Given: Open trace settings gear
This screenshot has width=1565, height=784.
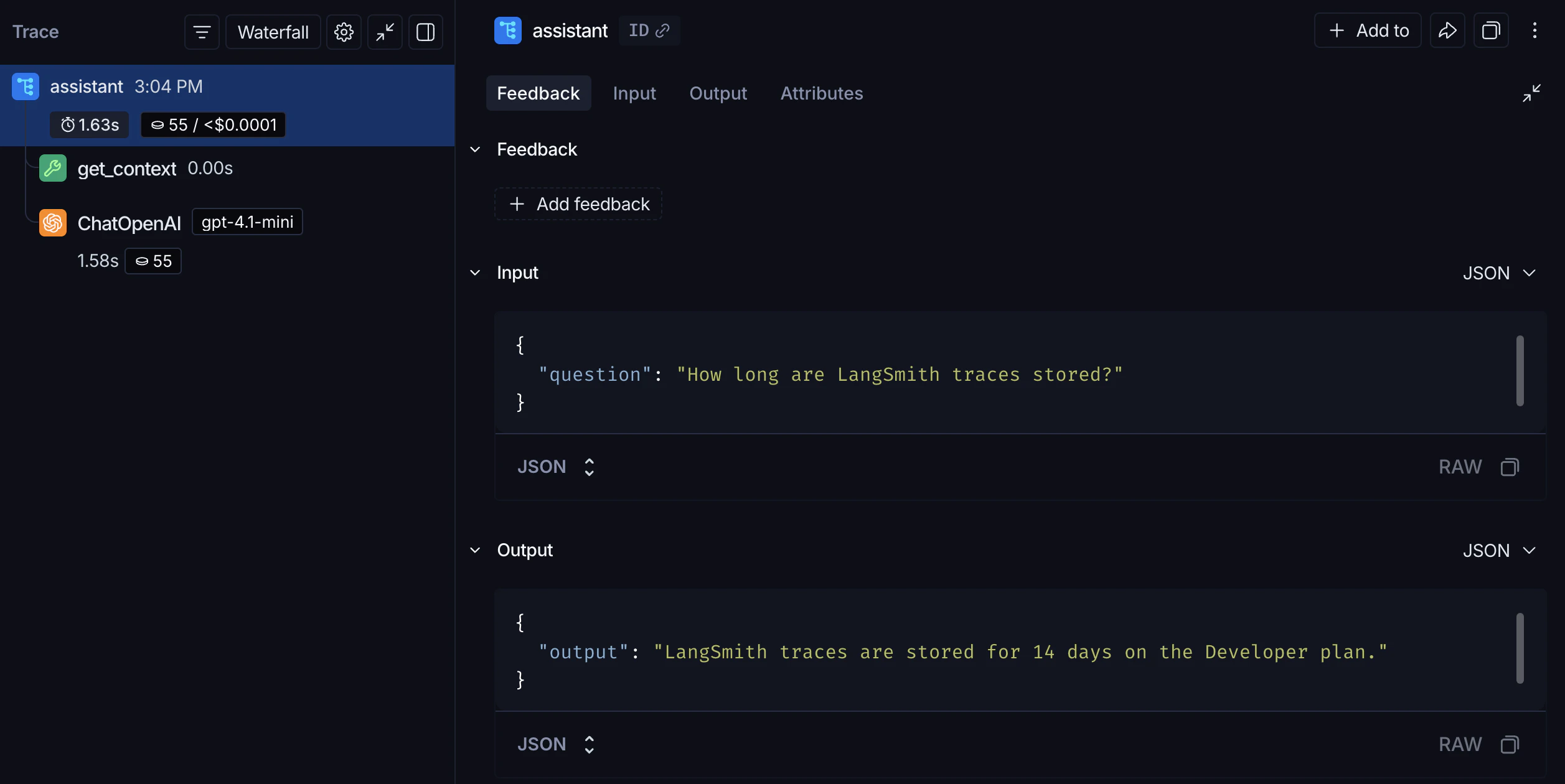Looking at the screenshot, I should [x=343, y=32].
